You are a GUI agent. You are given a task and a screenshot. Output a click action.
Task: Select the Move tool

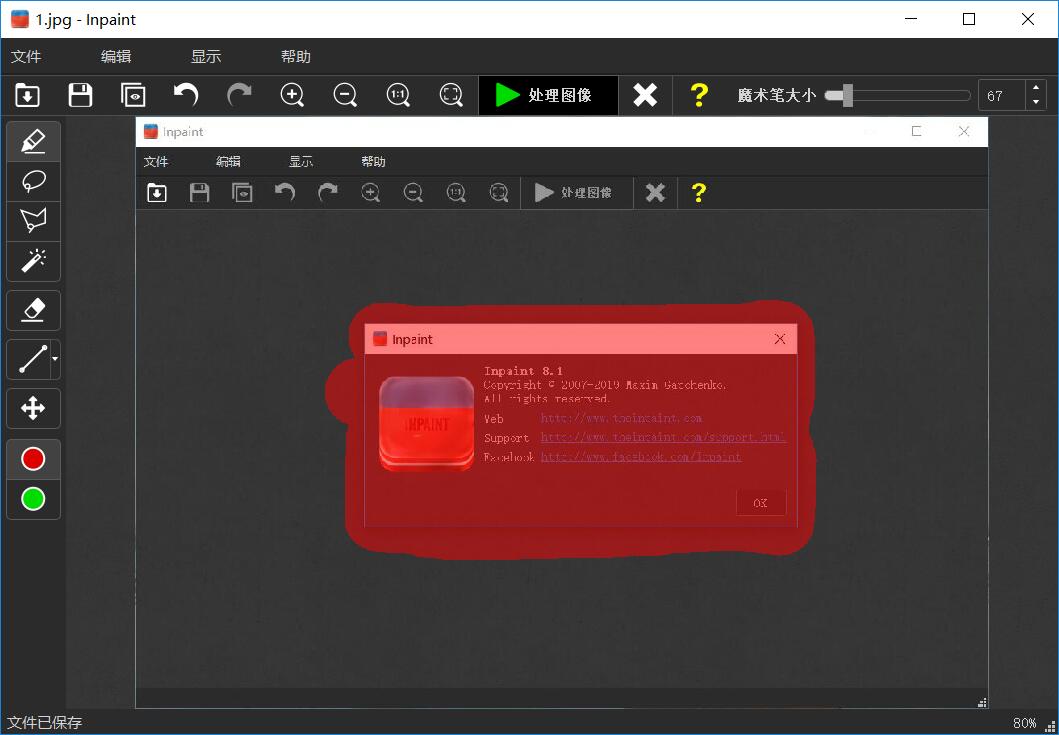point(33,408)
